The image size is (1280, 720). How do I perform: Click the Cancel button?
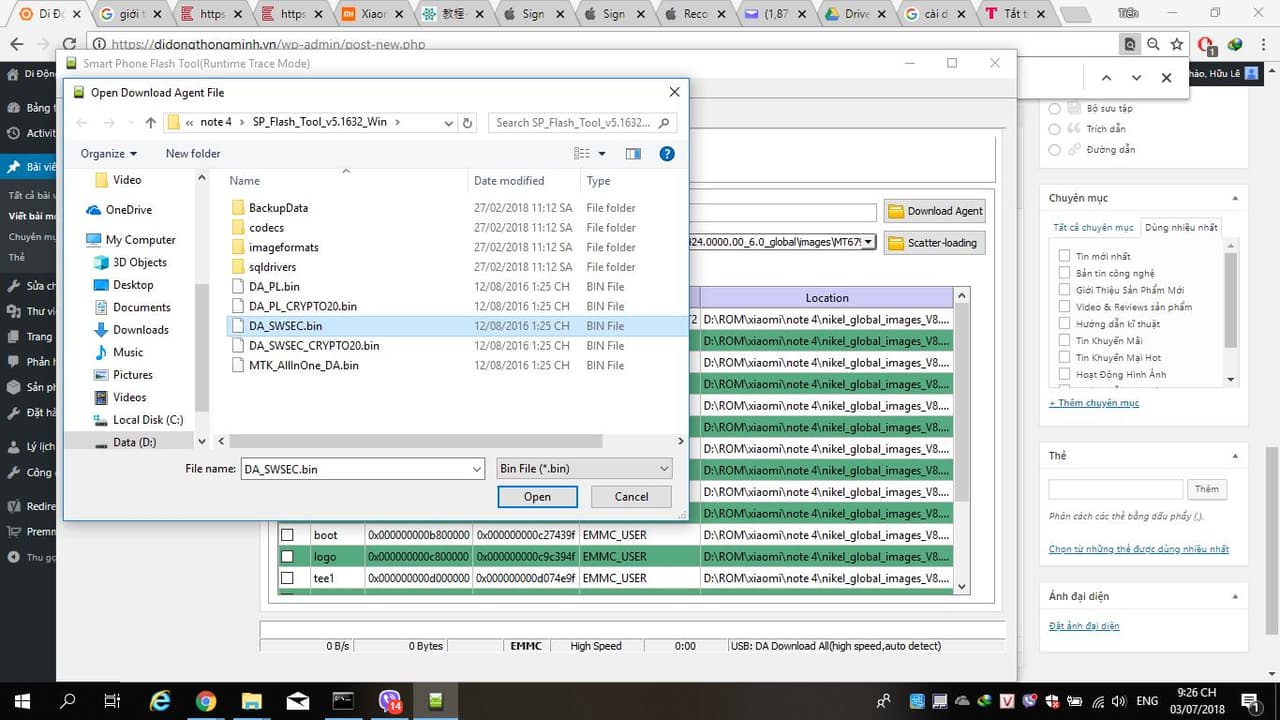(x=631, y=497)
